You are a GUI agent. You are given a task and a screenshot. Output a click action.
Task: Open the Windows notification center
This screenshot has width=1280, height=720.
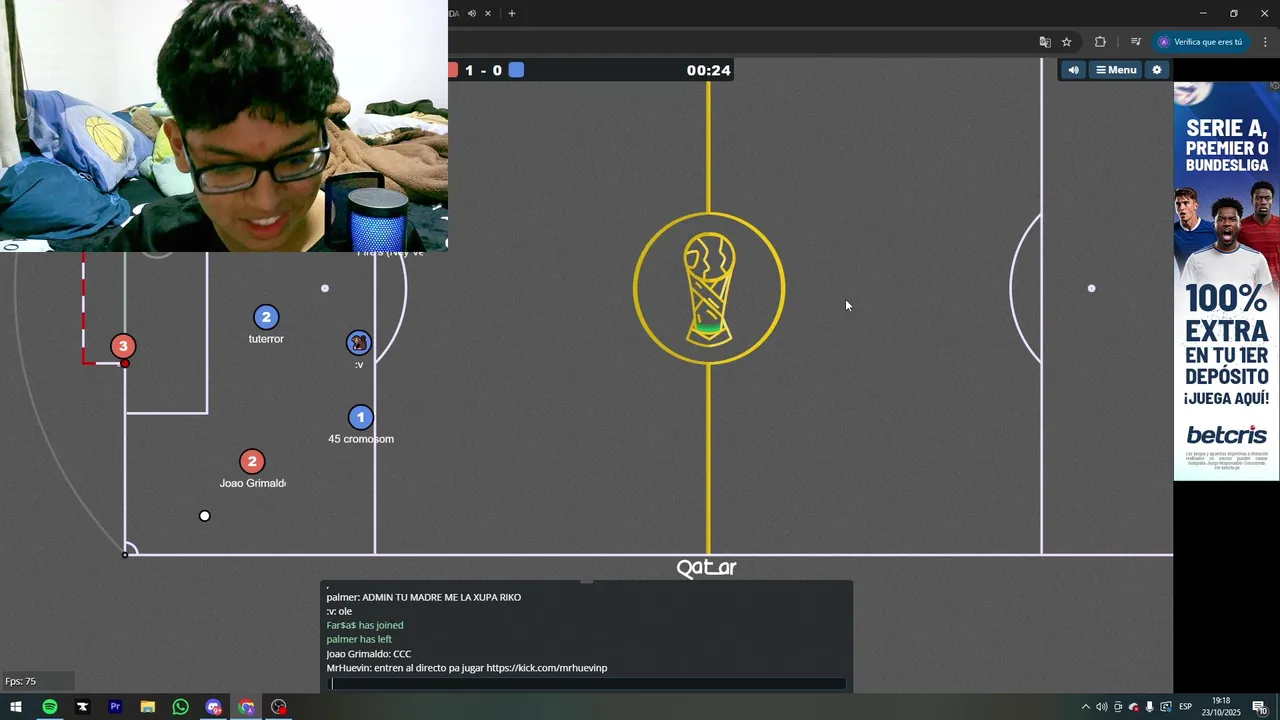tap(1260, 708)
